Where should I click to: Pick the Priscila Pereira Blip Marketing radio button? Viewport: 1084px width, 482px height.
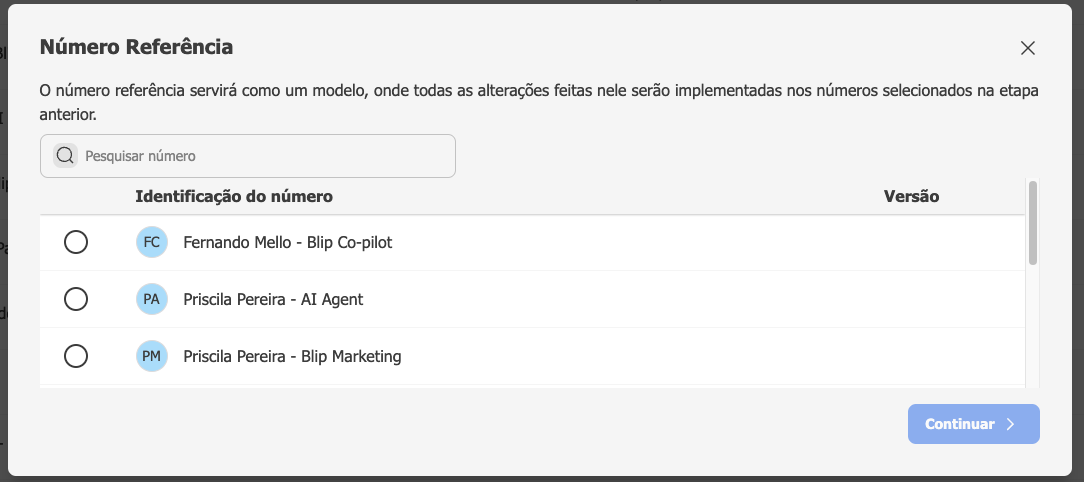point(75,356)
